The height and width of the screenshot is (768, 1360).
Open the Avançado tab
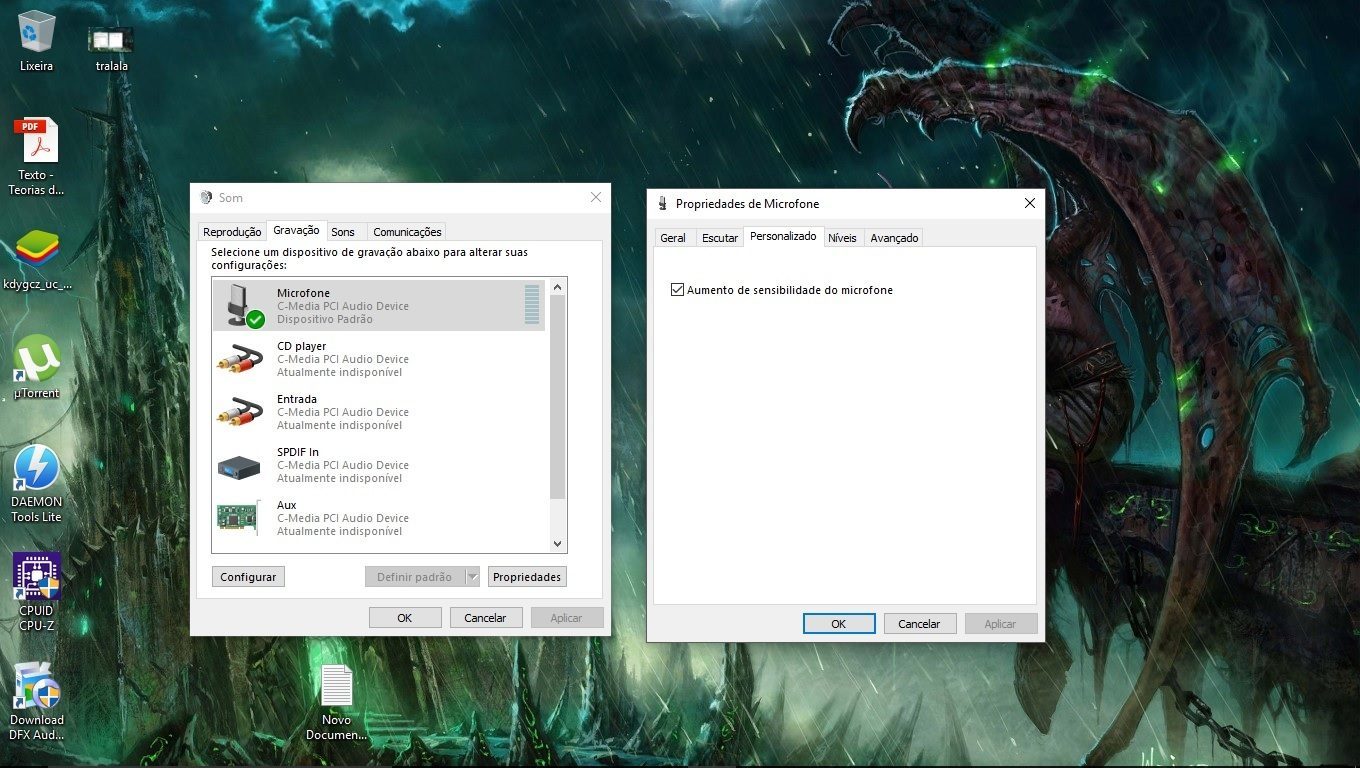(x=894, y=238)
